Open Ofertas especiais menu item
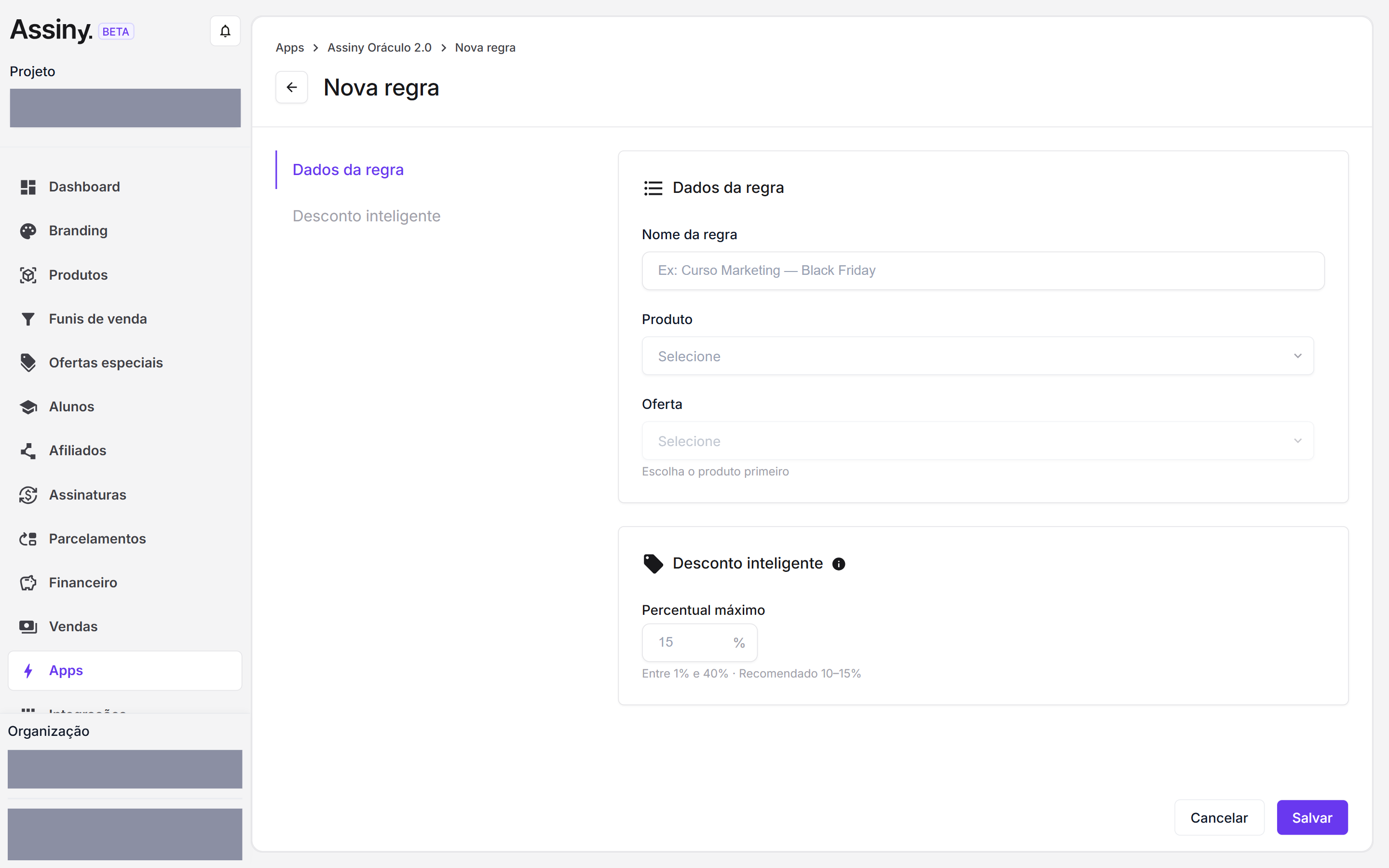This screenshot has width=1389, height=868. click(x=124, y=363)
